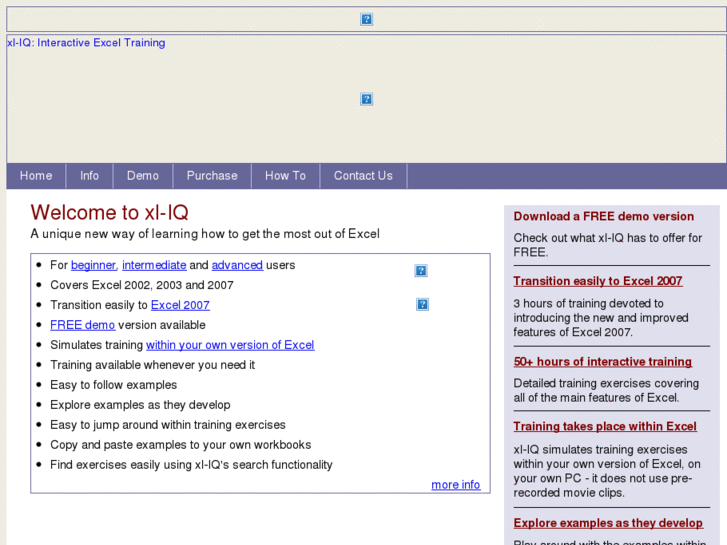Open the Contact Us menu item
The width and height of the screenshot is (727, 545).
(x=363, y=176)
